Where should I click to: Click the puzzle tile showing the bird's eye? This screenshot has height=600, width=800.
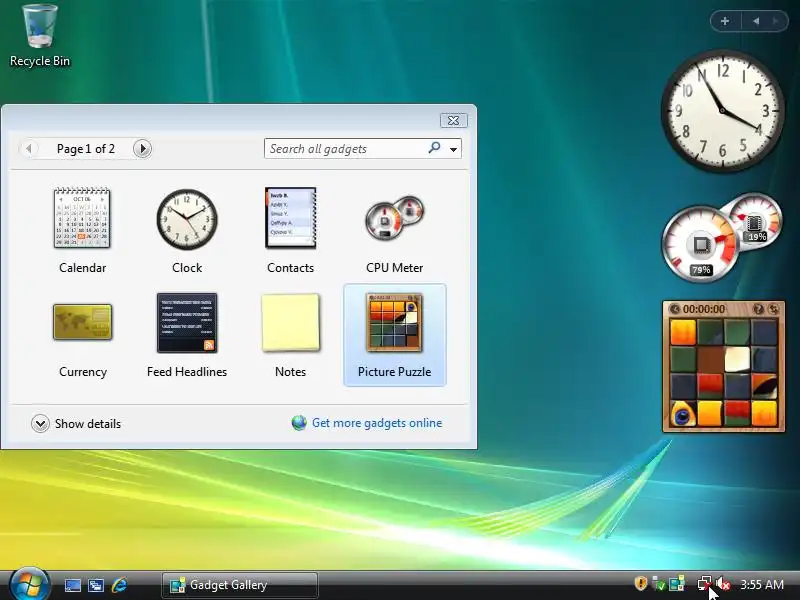[x=683, y=413]
